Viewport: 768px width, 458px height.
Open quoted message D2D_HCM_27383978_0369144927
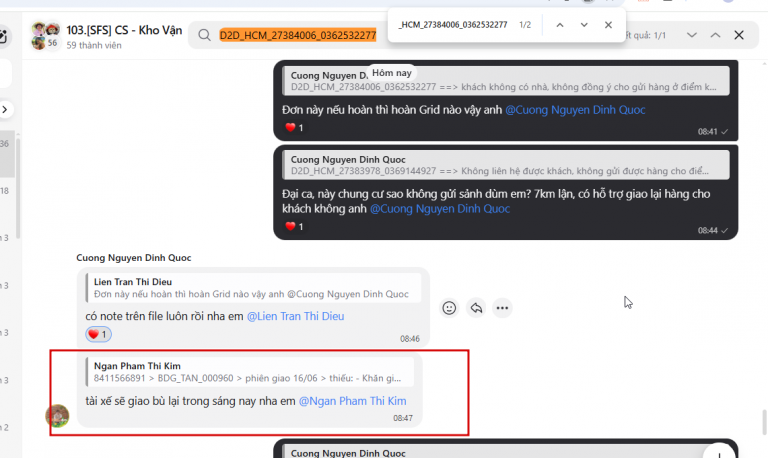(505, 165)
